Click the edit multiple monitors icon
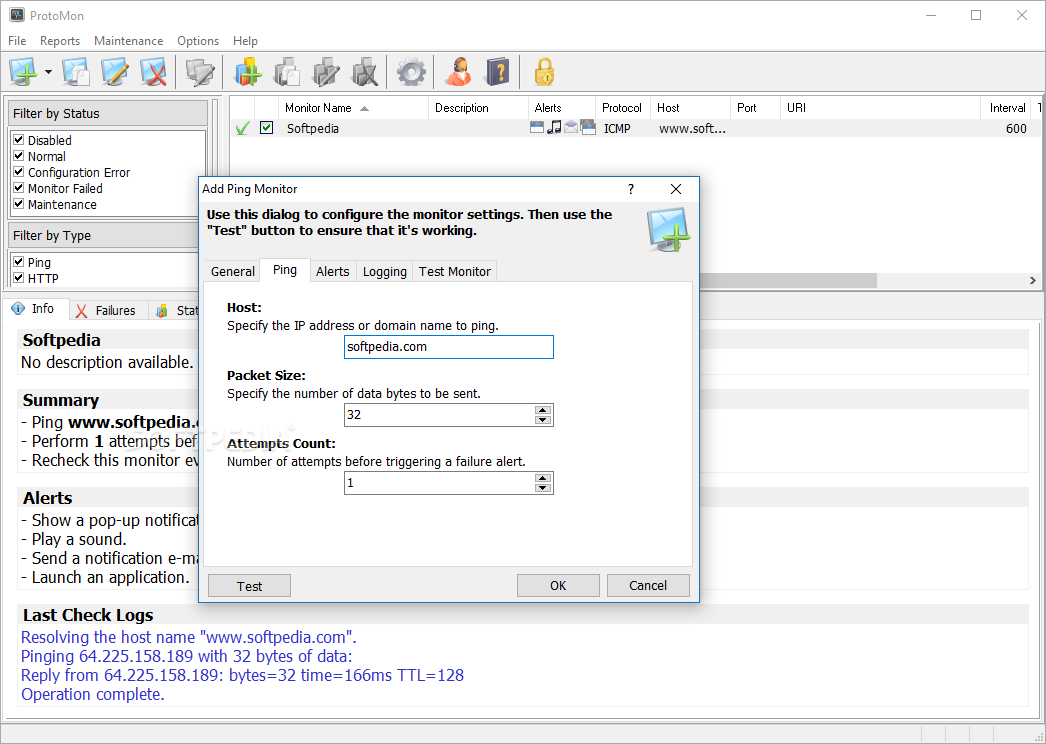The width and height of the screenshot is (1046, 744). (x=199, y=71)
